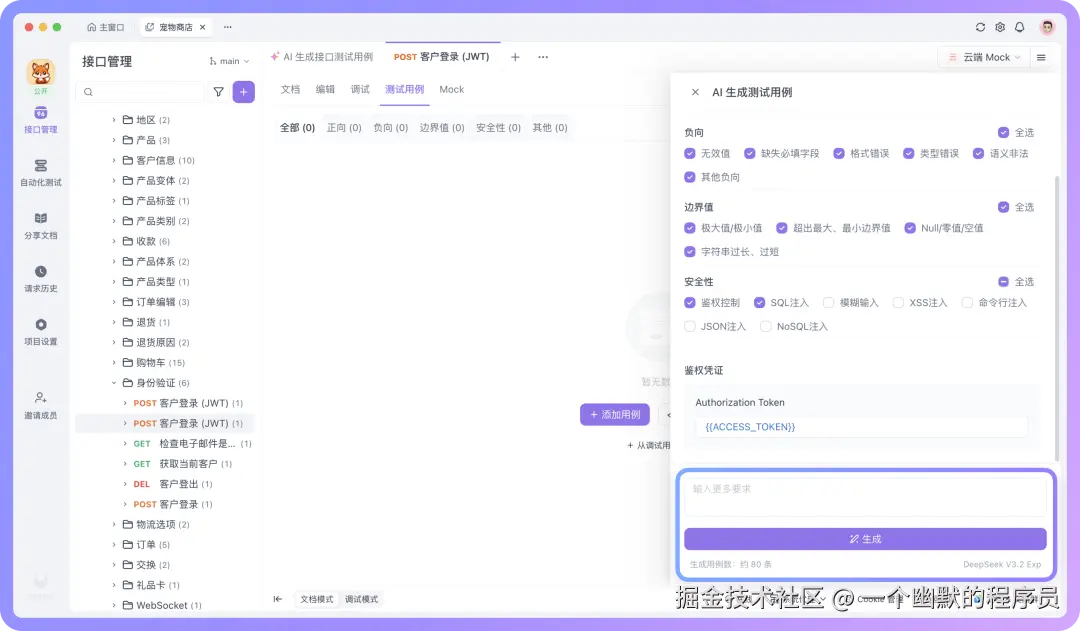Open the 请求历史 panel
The width and height of the screenshot is (1080, 631).
(x=40, y=277)
